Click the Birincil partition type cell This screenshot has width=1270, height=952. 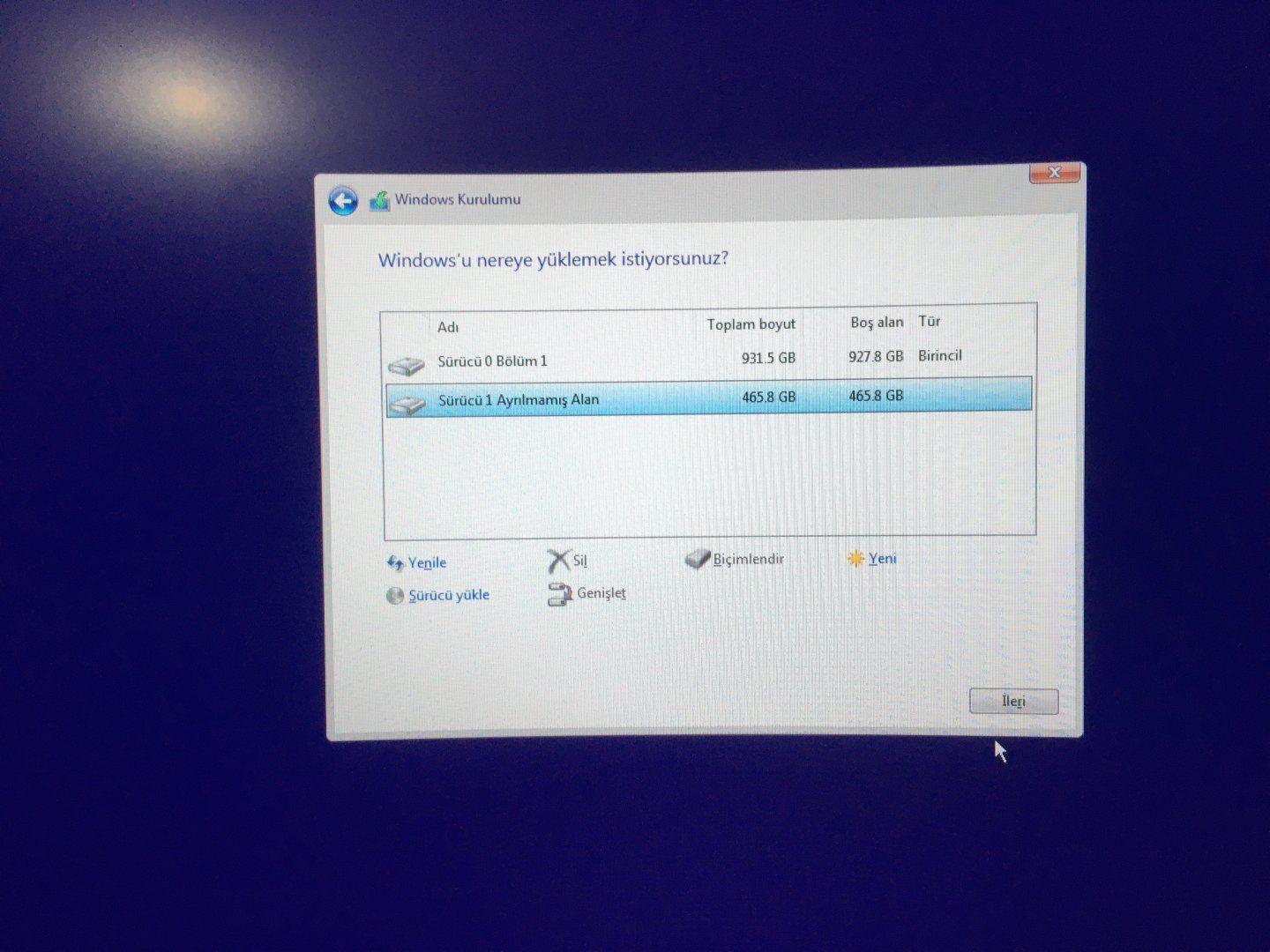(940, 355)
